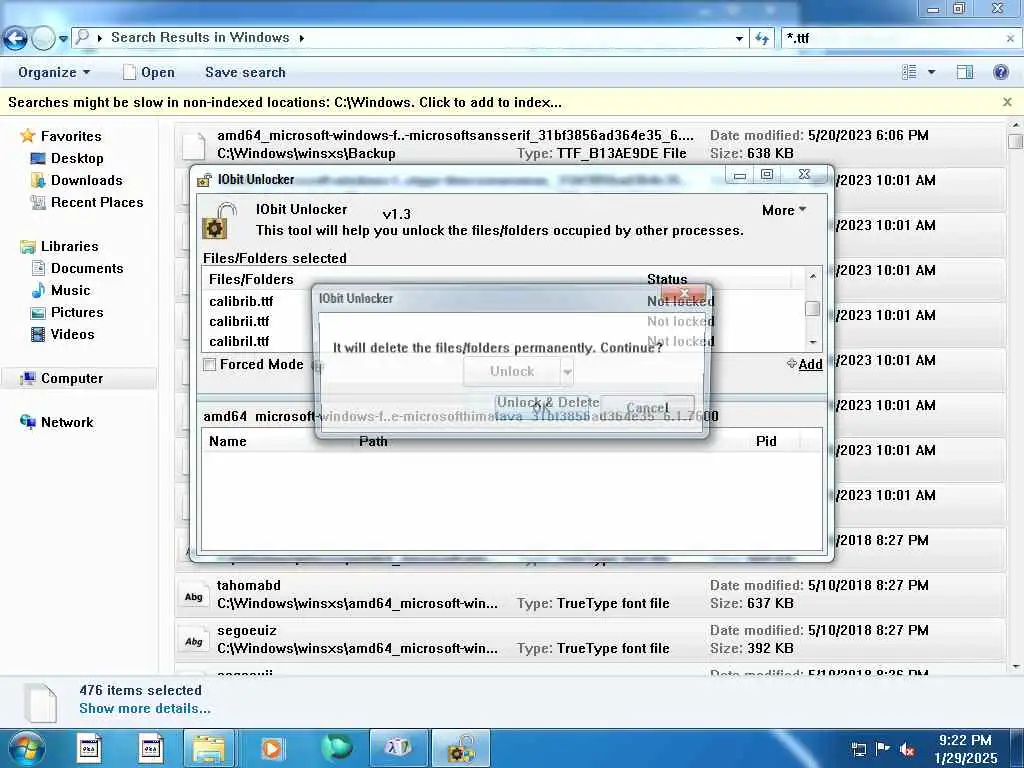1024x768 pixels.
Task: Open the address bar previous locations dropdown
Action: pyautogui.click(x=739, y=39)
